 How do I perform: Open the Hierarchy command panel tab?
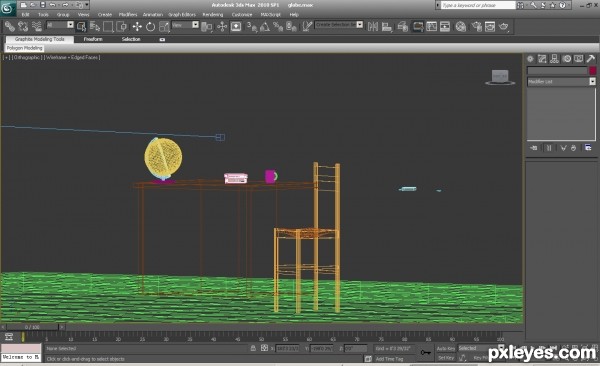(x=554, y=59)
